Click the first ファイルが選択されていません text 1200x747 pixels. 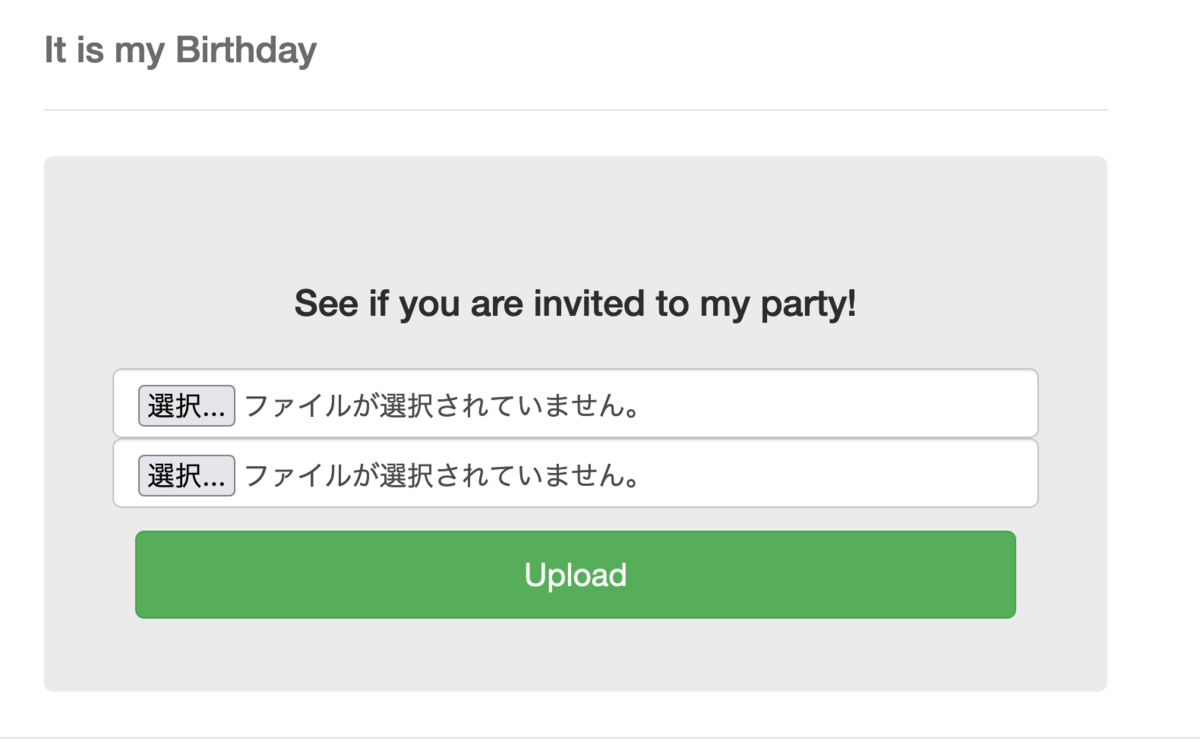pyautogui.click(x=441, y=406)
